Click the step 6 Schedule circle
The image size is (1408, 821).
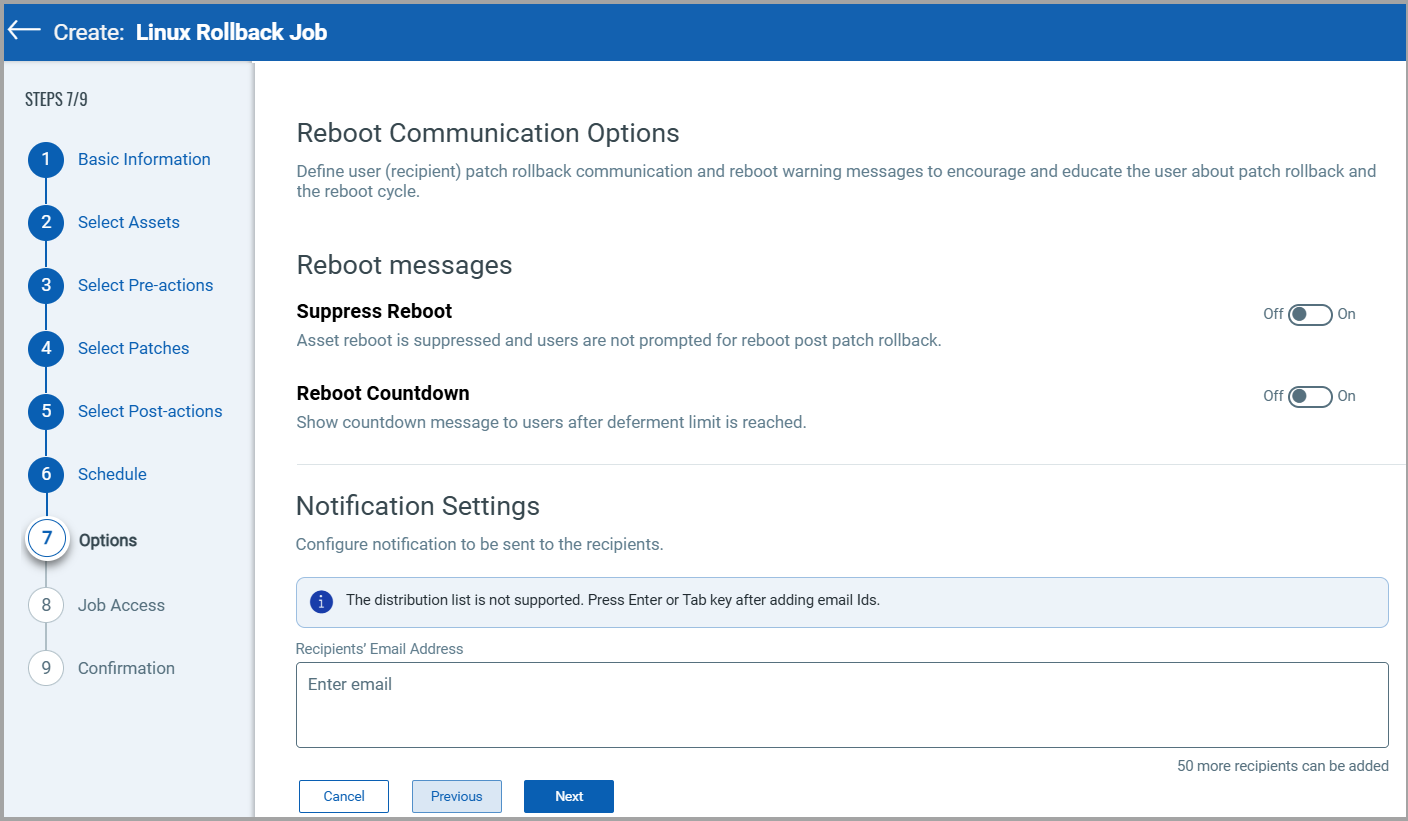click(45, 474)
